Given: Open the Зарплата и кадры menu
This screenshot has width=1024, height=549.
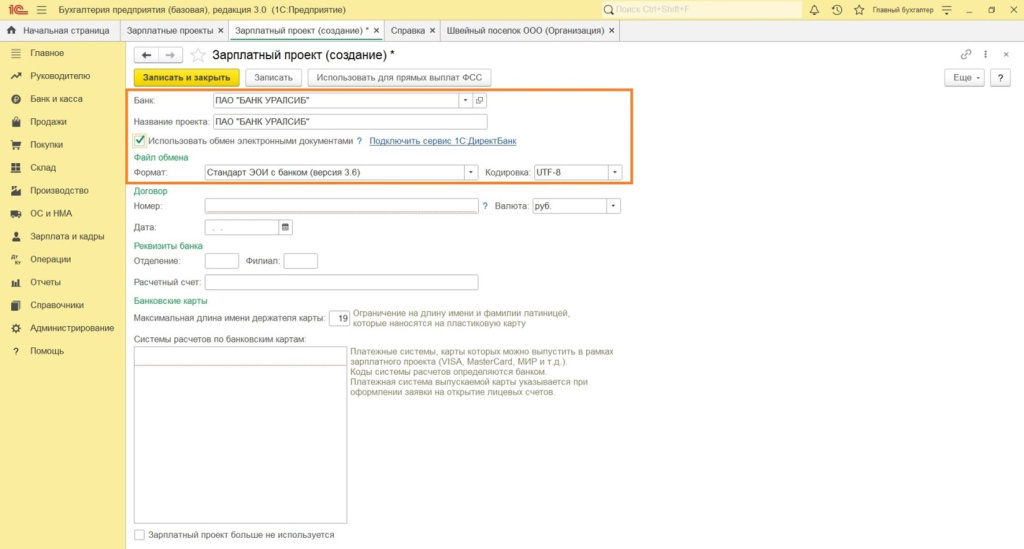Looking at the screenshot, I should click(67, 237).
